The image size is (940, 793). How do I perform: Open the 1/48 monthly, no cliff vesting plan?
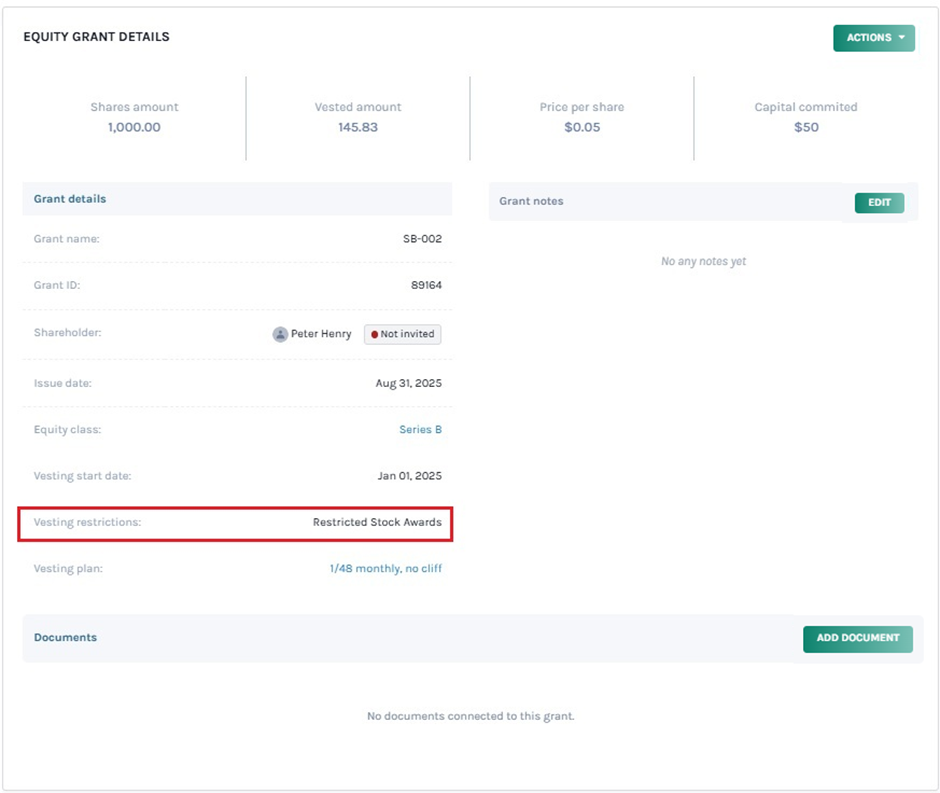[385, 569]
